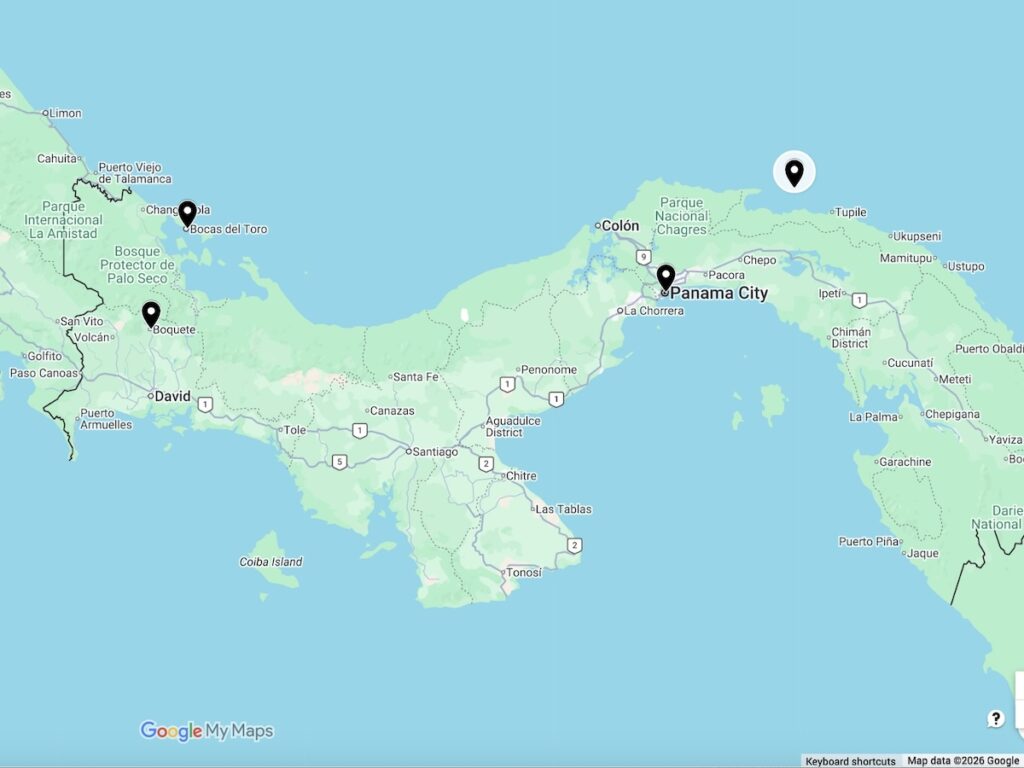Click the Pacora label
Screen dimensions: 1024x768
coord(727,275)
